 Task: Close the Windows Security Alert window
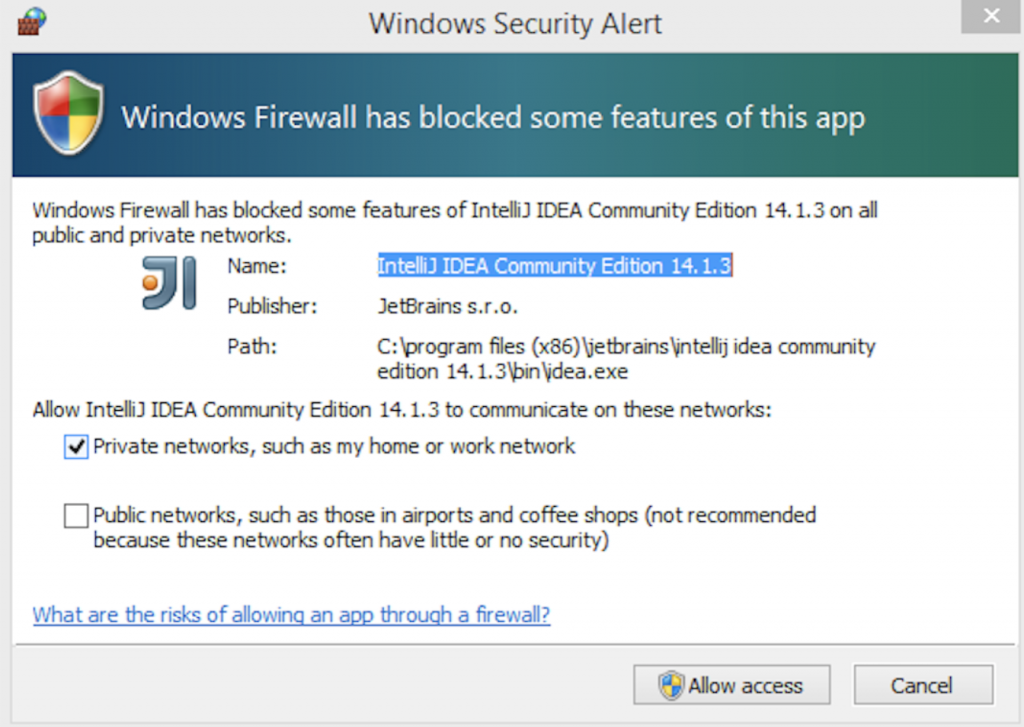[x=991, y=16]
